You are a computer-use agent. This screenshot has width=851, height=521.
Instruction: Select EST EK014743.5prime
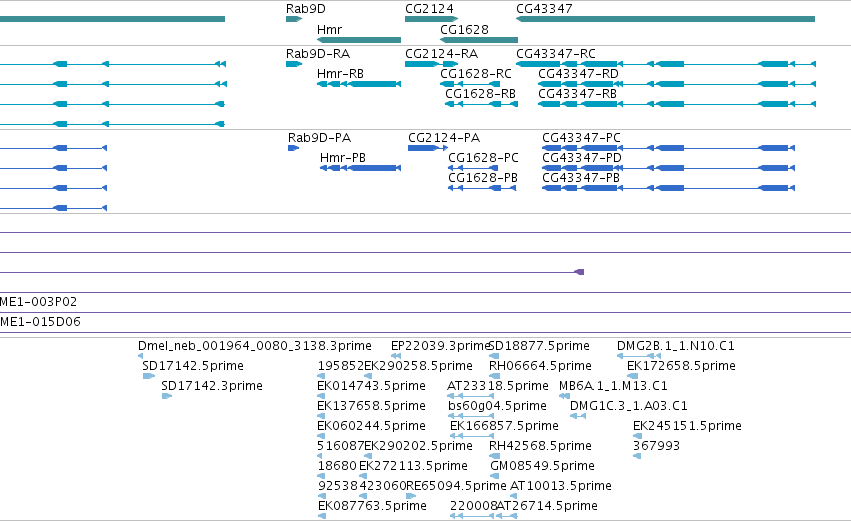coord(371,386)
